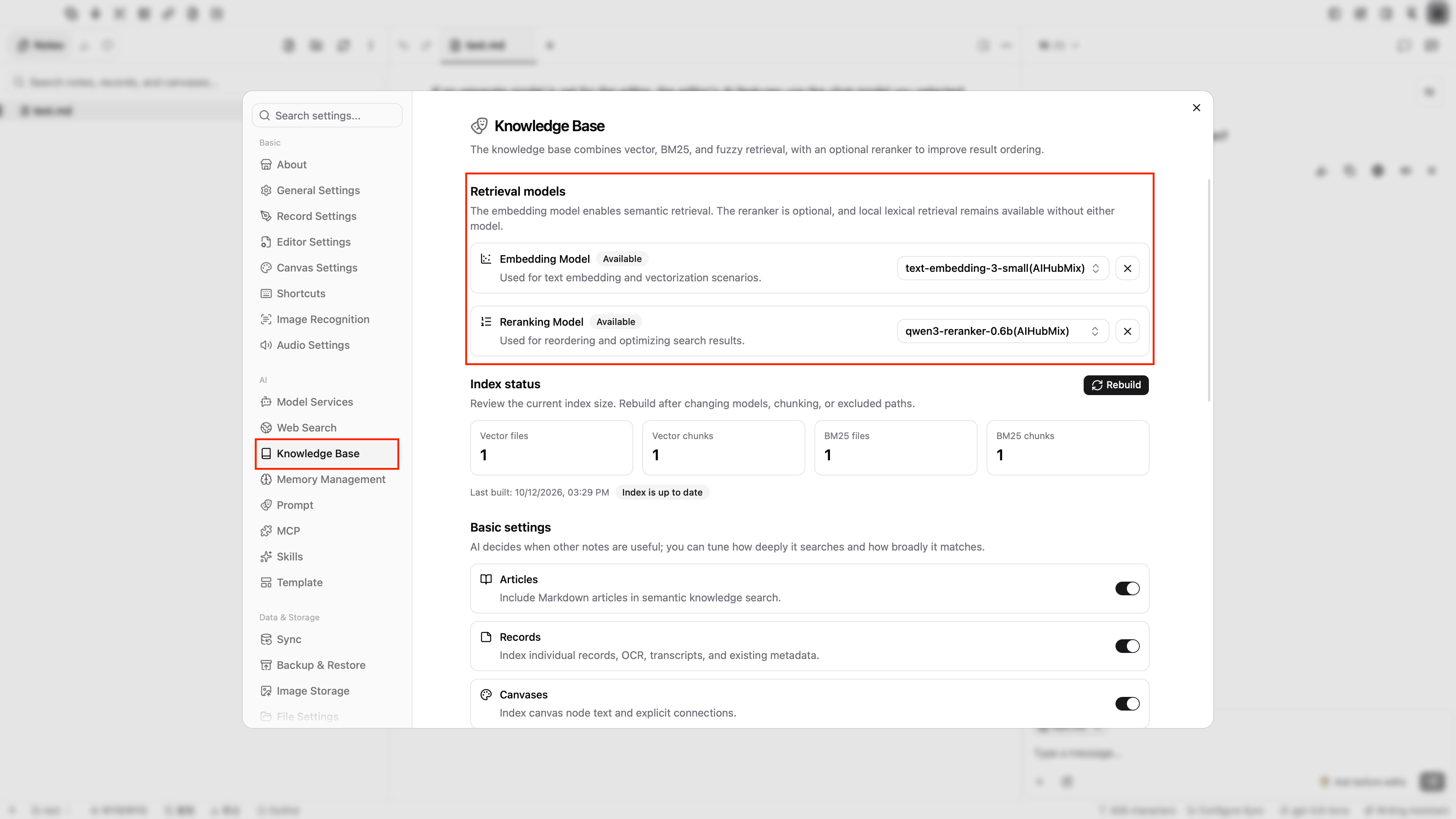
Task: Click the Shortcuts keyboard icon
Action: pos(266,293)
